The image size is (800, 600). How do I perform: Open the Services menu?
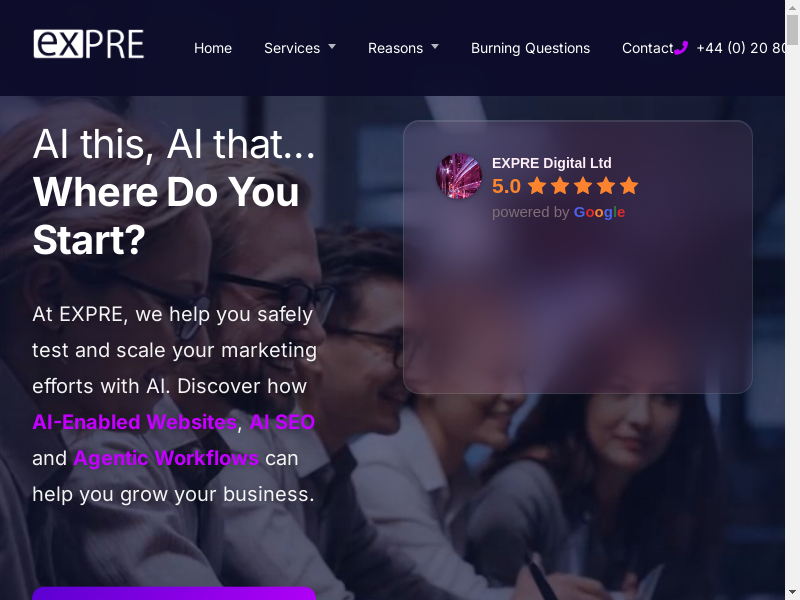coord(292,48)
